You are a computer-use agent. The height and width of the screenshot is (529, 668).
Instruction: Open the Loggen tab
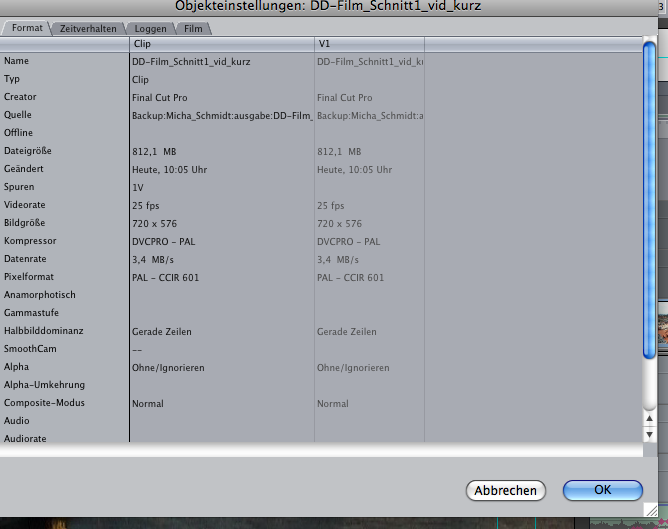(151, 29)
